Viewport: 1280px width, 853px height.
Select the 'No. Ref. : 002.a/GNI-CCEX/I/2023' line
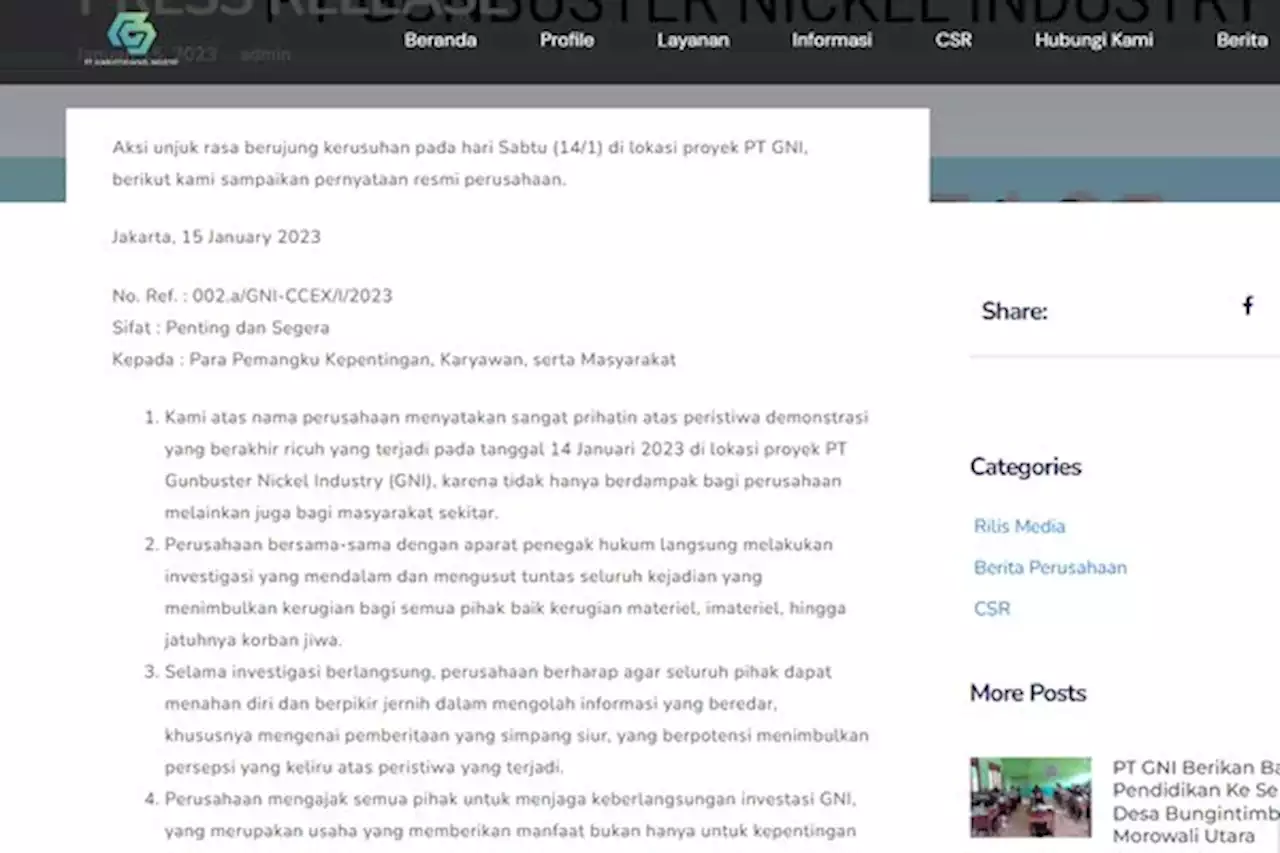coord(252,296)
